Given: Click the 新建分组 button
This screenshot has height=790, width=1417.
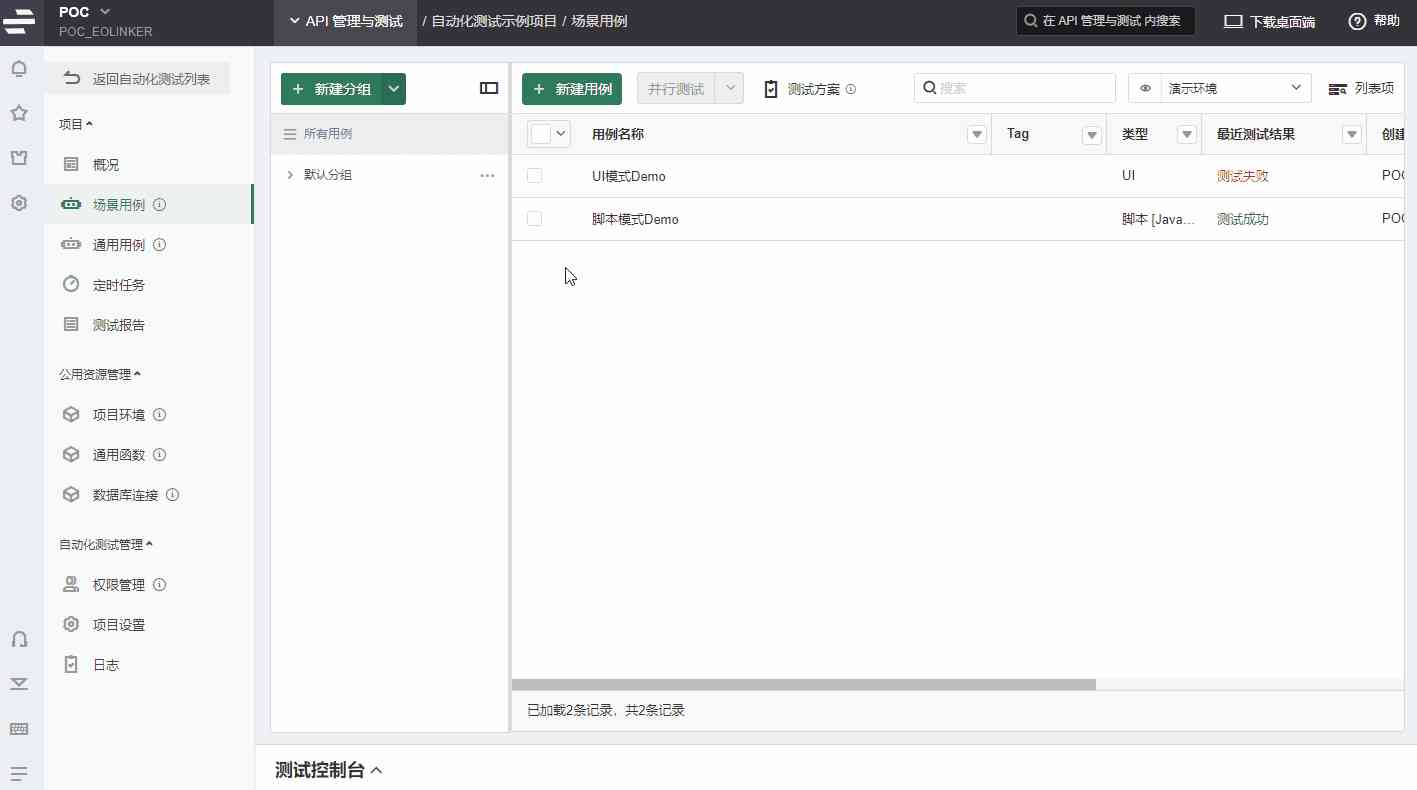Looking at the screenshot, I should coord(331,89).
